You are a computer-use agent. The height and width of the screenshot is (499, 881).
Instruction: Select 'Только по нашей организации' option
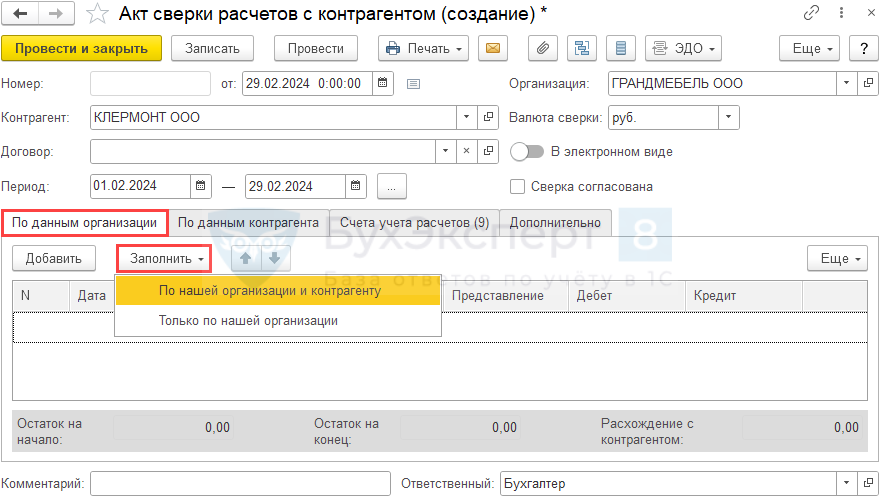click(x=248, y=321)
